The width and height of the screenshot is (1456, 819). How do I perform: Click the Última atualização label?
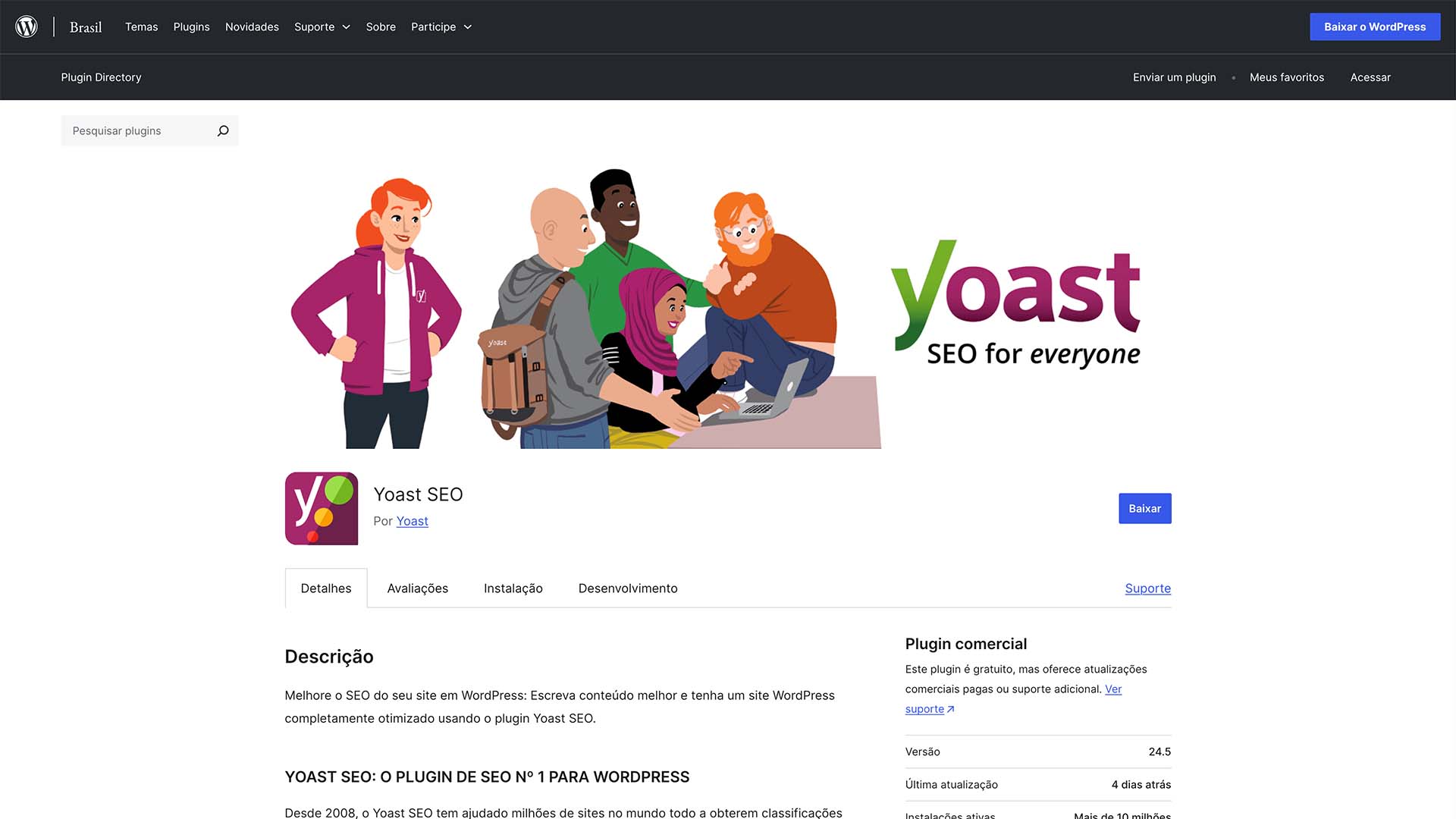click(951, 784)
